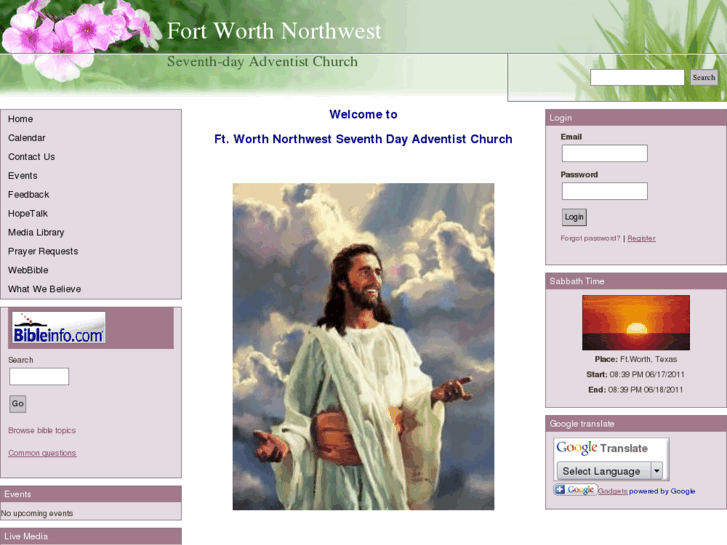Open the Select Language dropdown
Screen dimensions: 727x545
pyautogui.click(x=610, y=471)
